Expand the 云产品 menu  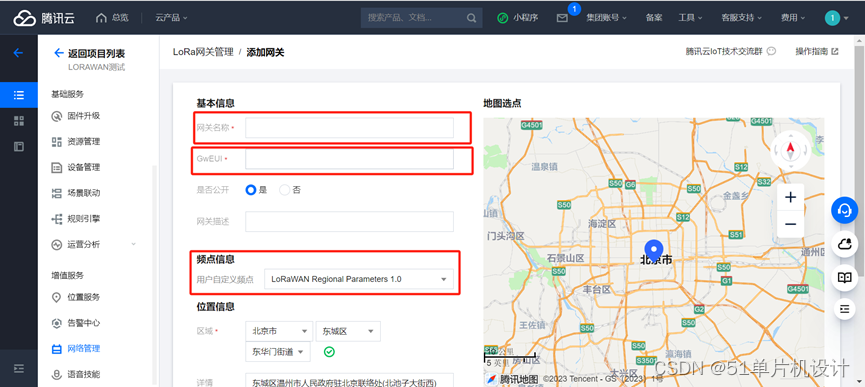point(171,18)
